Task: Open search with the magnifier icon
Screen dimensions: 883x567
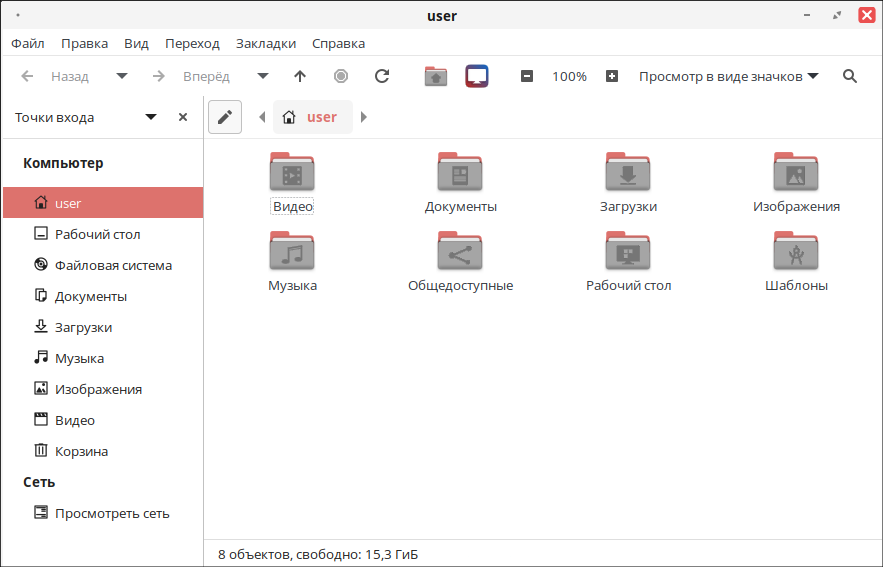Action: coord(850,76)
